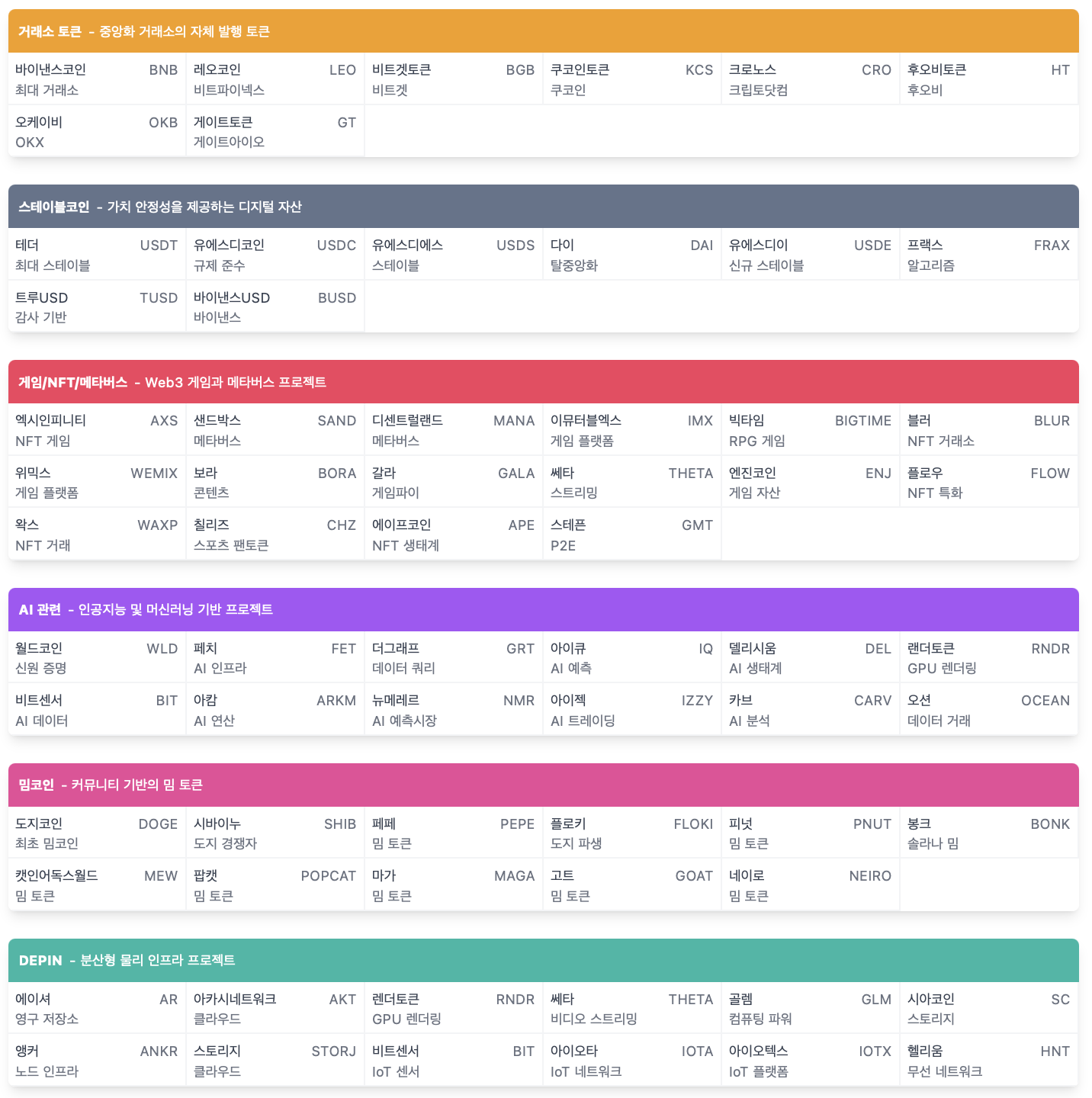
Task: Click the 스테이블코인 section header
Action: point(544,207)
